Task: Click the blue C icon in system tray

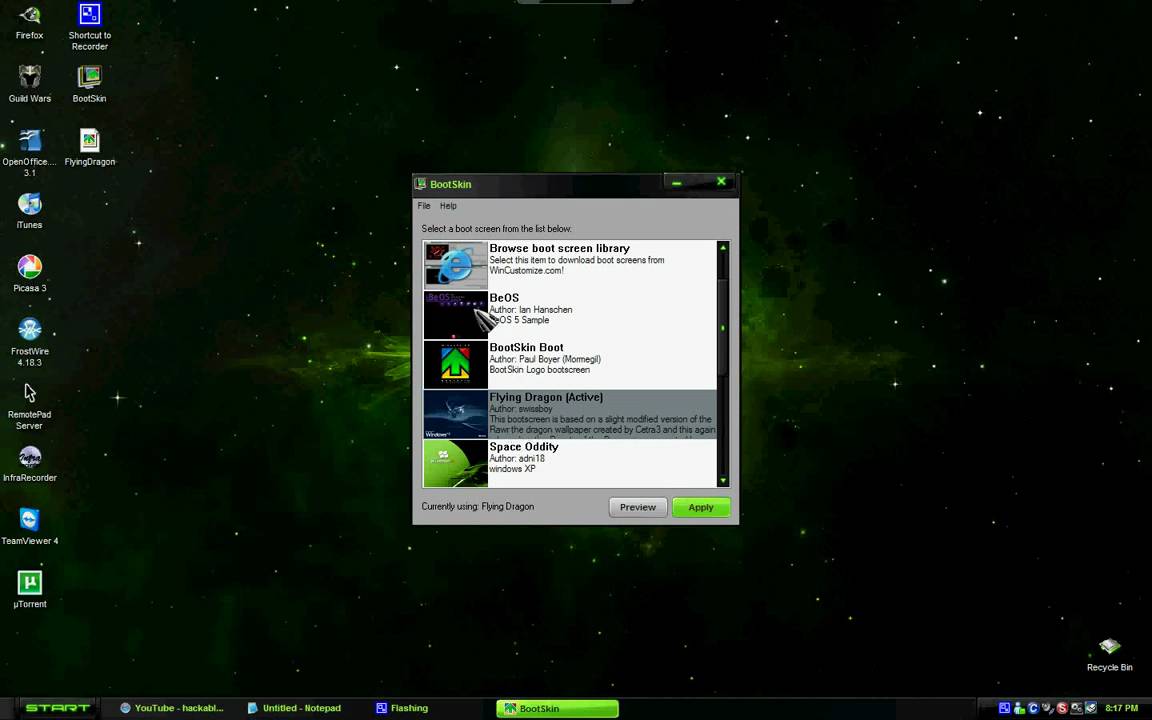Action: [x=1033, y=708]
